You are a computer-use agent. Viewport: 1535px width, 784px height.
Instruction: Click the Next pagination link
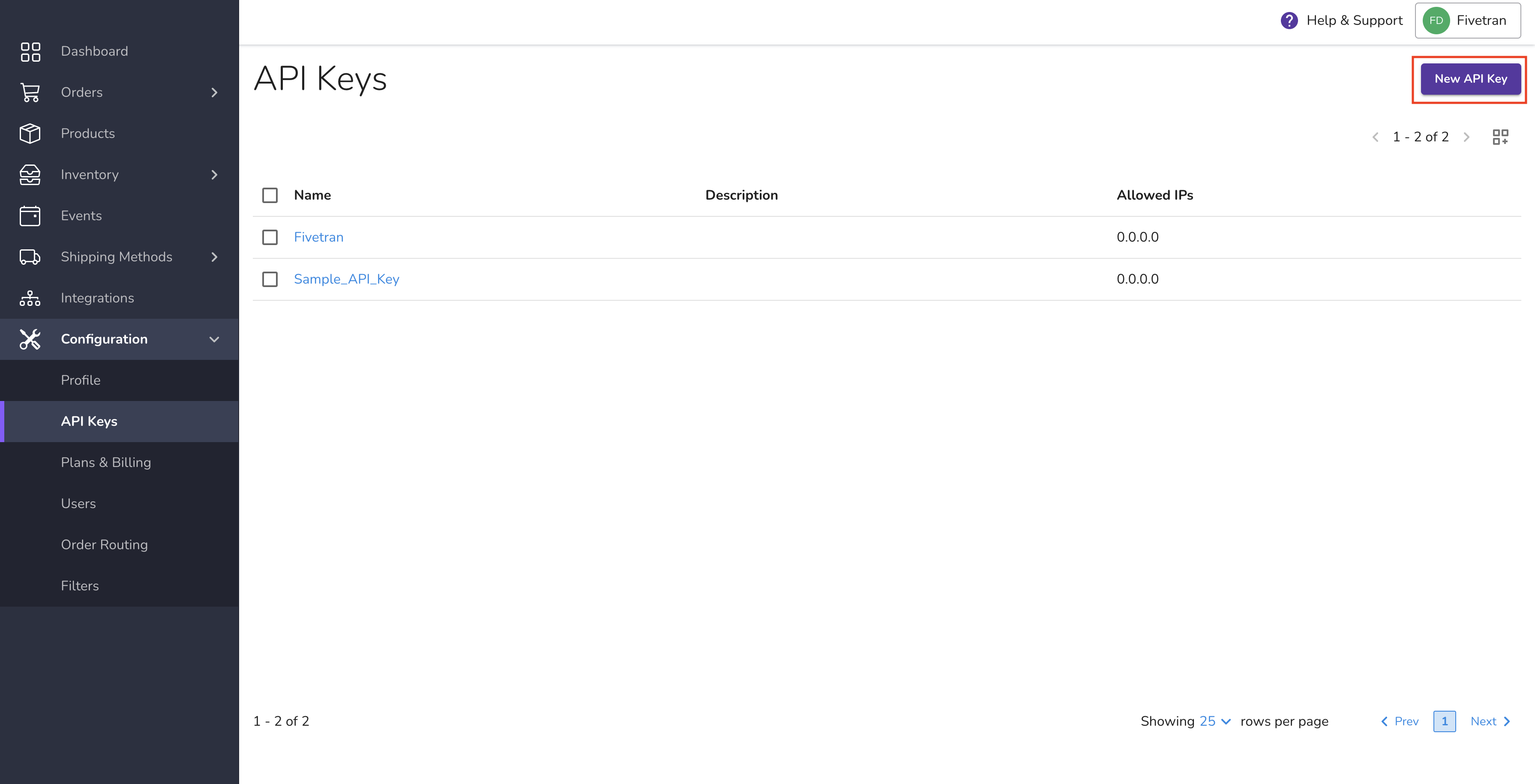[x=1490, y=721]
